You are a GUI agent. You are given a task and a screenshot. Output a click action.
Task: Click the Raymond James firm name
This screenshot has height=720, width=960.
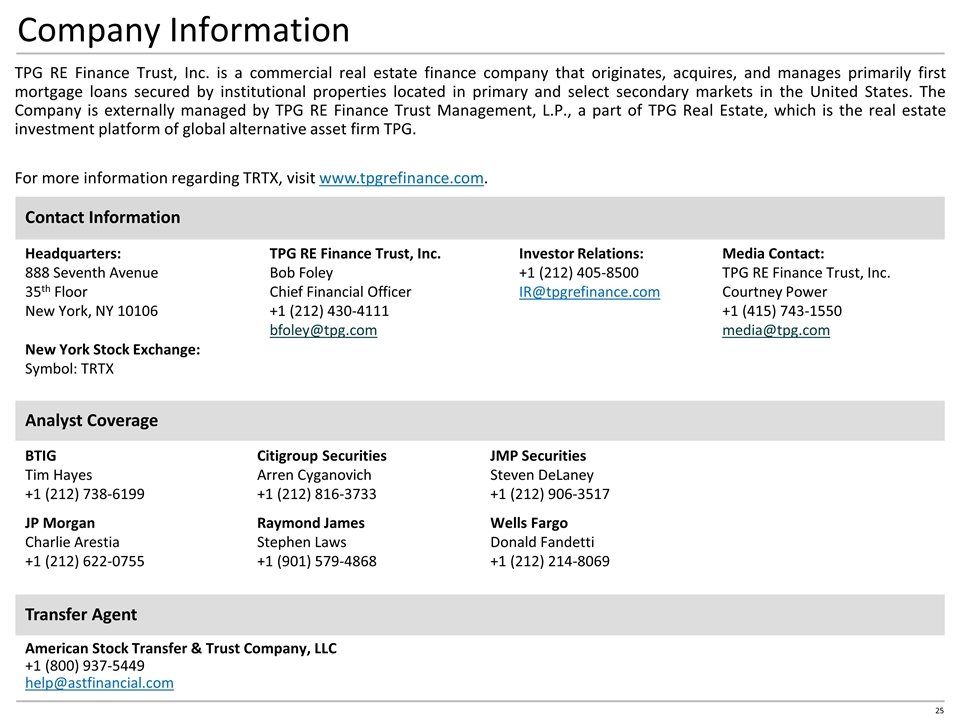tap(310, 523)
